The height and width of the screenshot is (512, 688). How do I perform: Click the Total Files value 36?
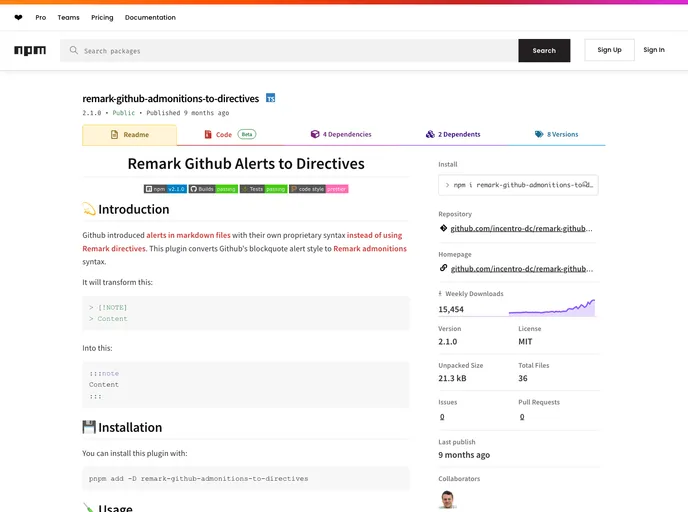click(523, 378)
